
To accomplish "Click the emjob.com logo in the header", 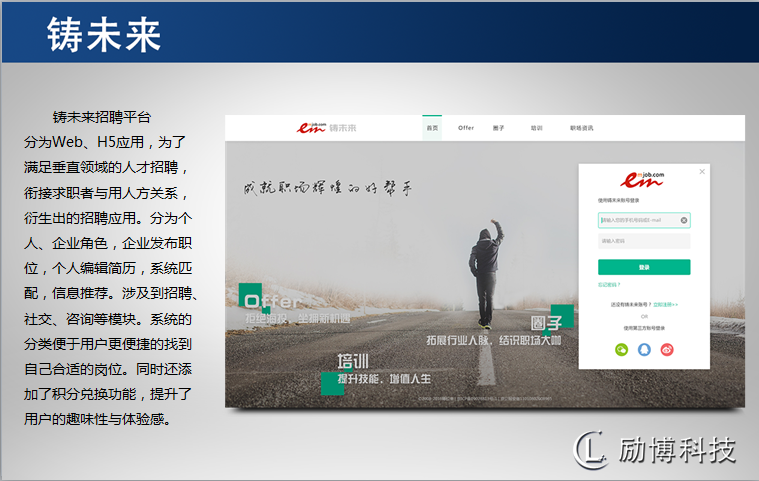I will [311, 127].
